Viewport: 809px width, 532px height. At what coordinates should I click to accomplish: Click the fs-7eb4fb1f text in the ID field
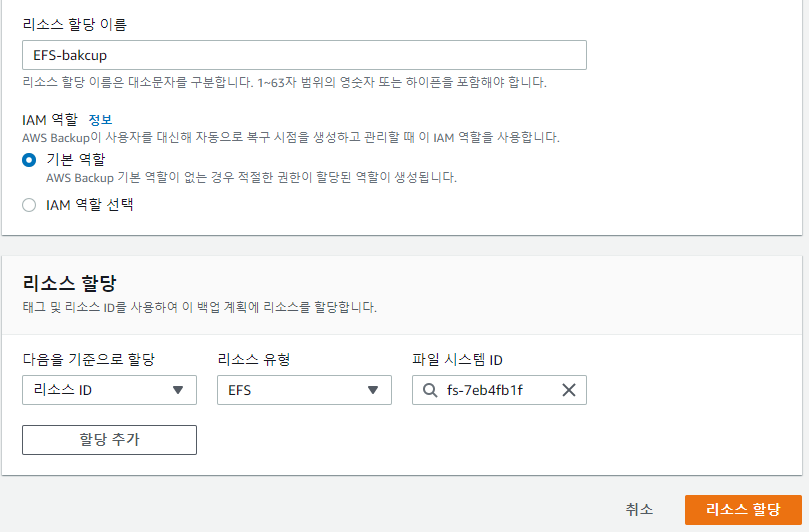484,390
